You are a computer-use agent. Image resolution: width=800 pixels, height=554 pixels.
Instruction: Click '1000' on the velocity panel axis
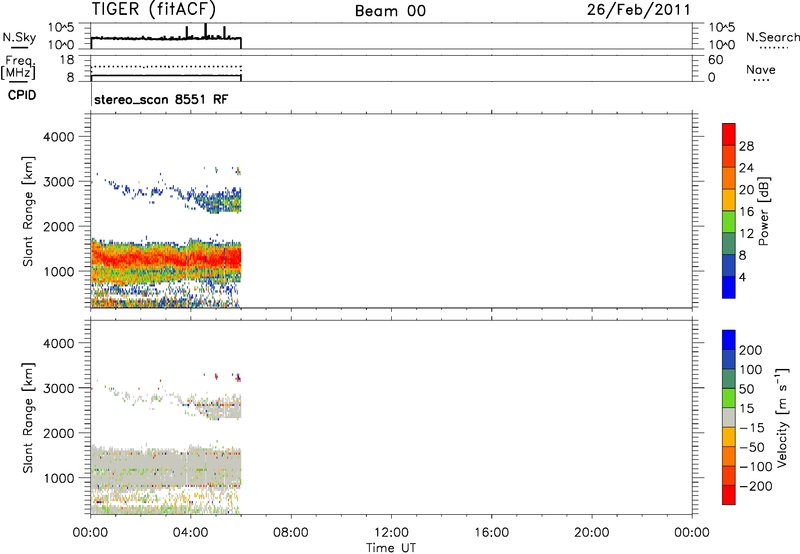[58, 478]
